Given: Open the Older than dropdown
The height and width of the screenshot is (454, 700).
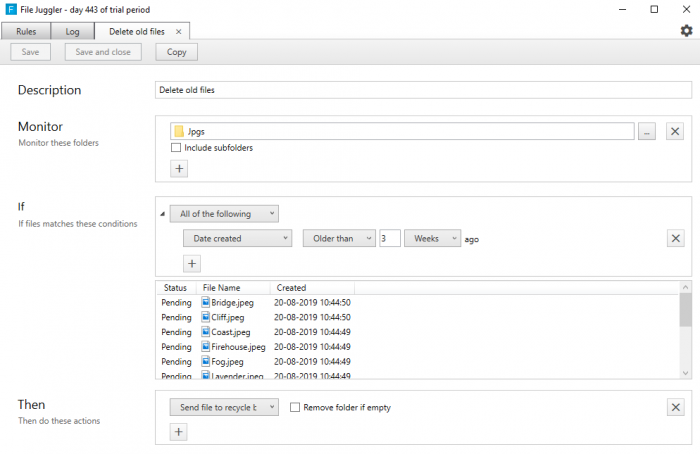Looking at the screenshot, I should tap(339, 238).
